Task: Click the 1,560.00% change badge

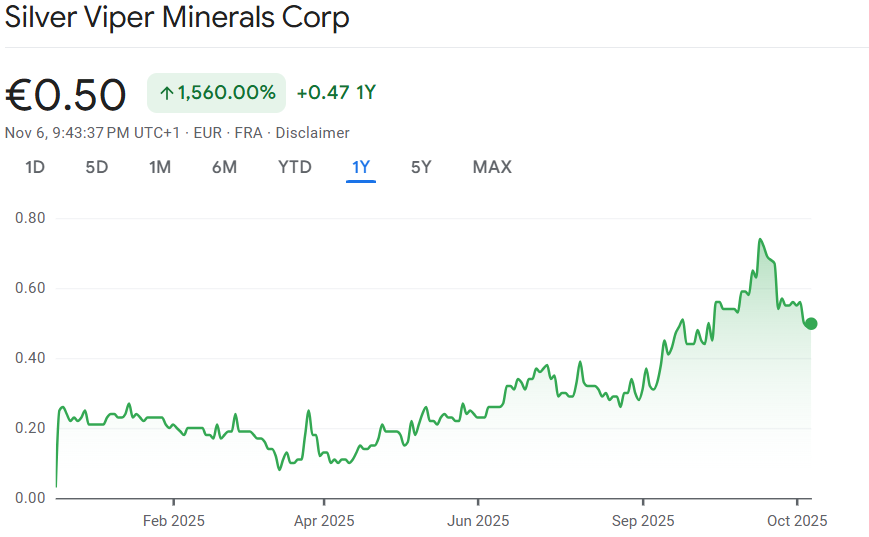Action: point(216,93)
